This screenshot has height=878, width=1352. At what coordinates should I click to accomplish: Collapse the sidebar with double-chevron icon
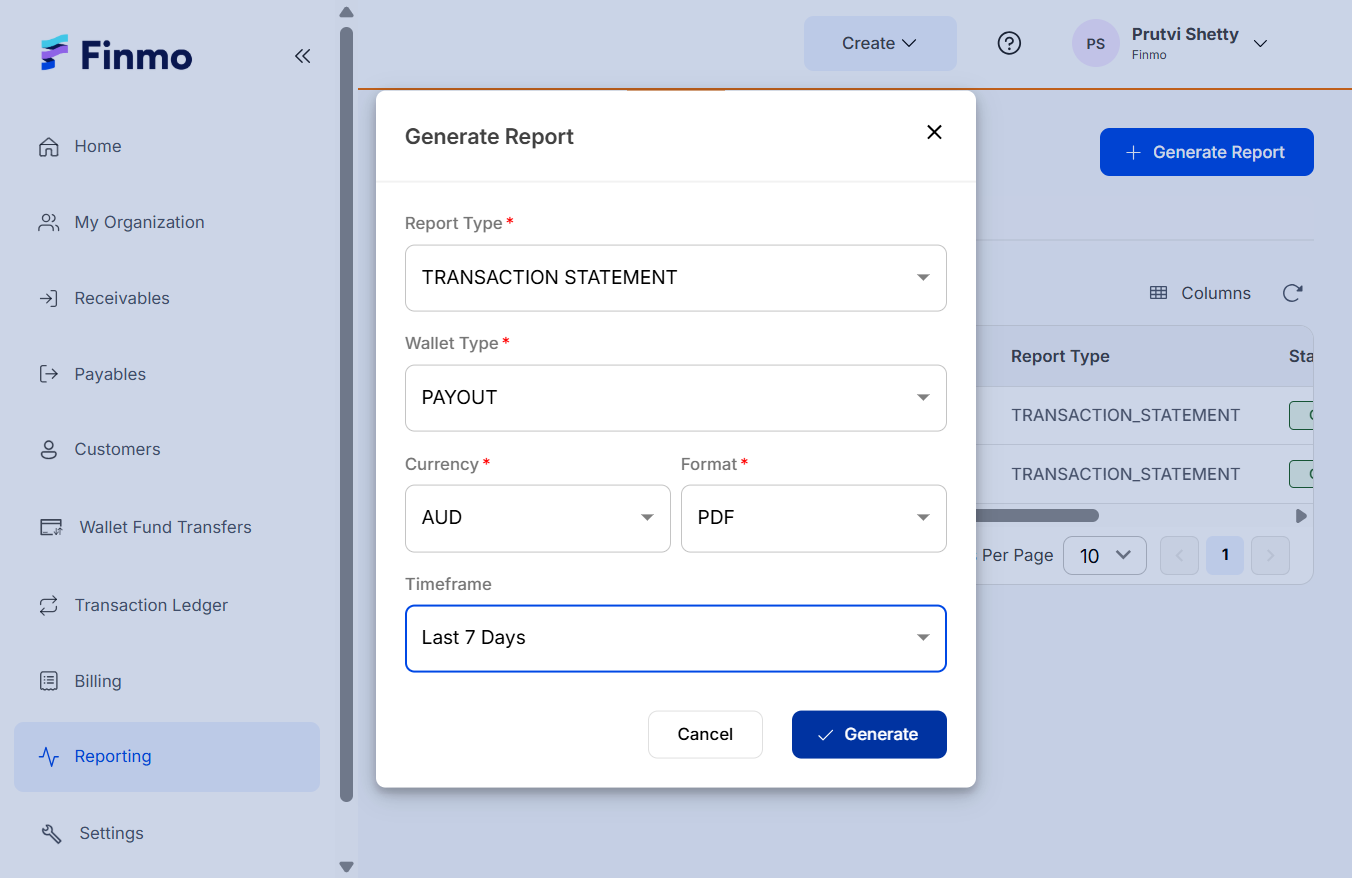302,56
